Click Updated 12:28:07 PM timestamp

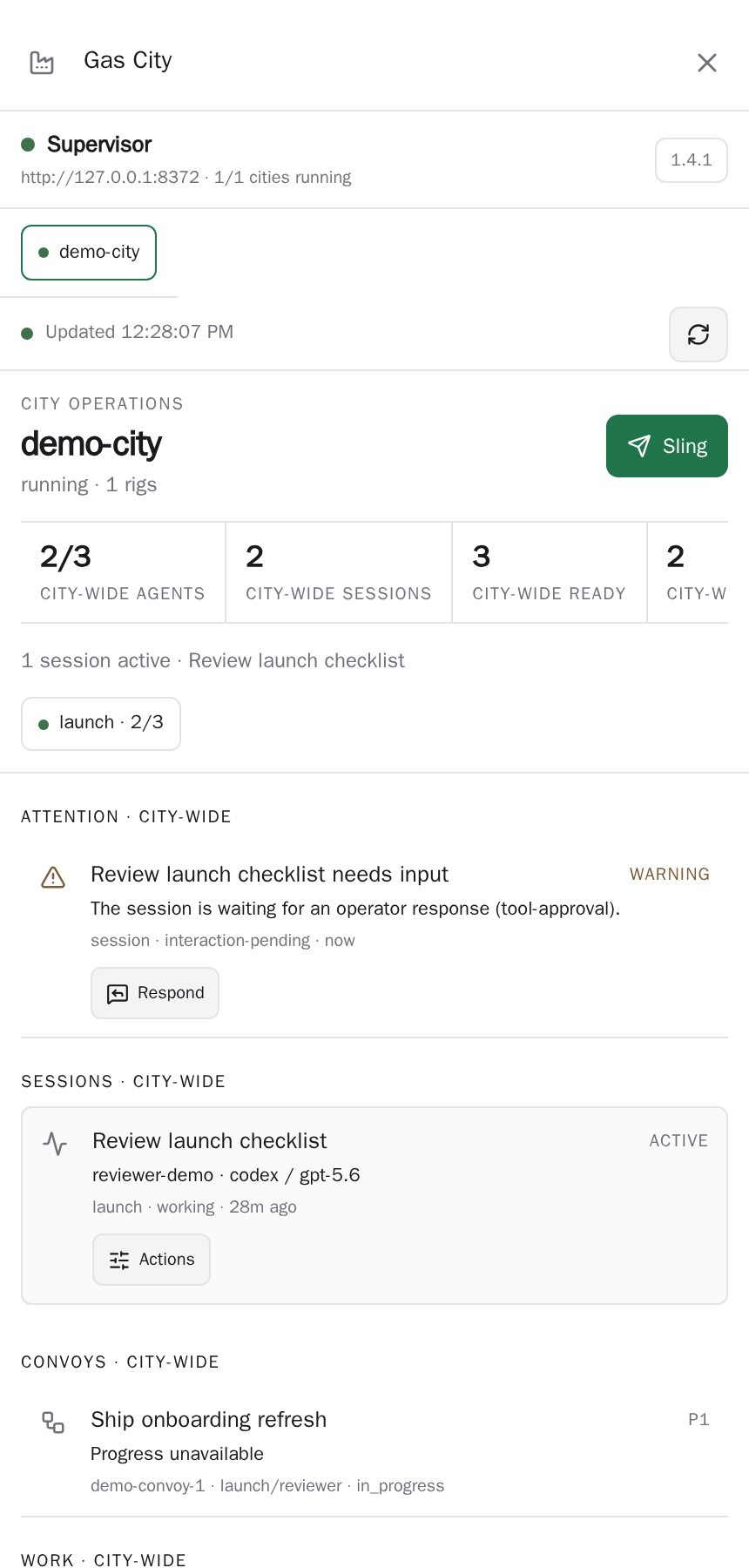point(139,332)
